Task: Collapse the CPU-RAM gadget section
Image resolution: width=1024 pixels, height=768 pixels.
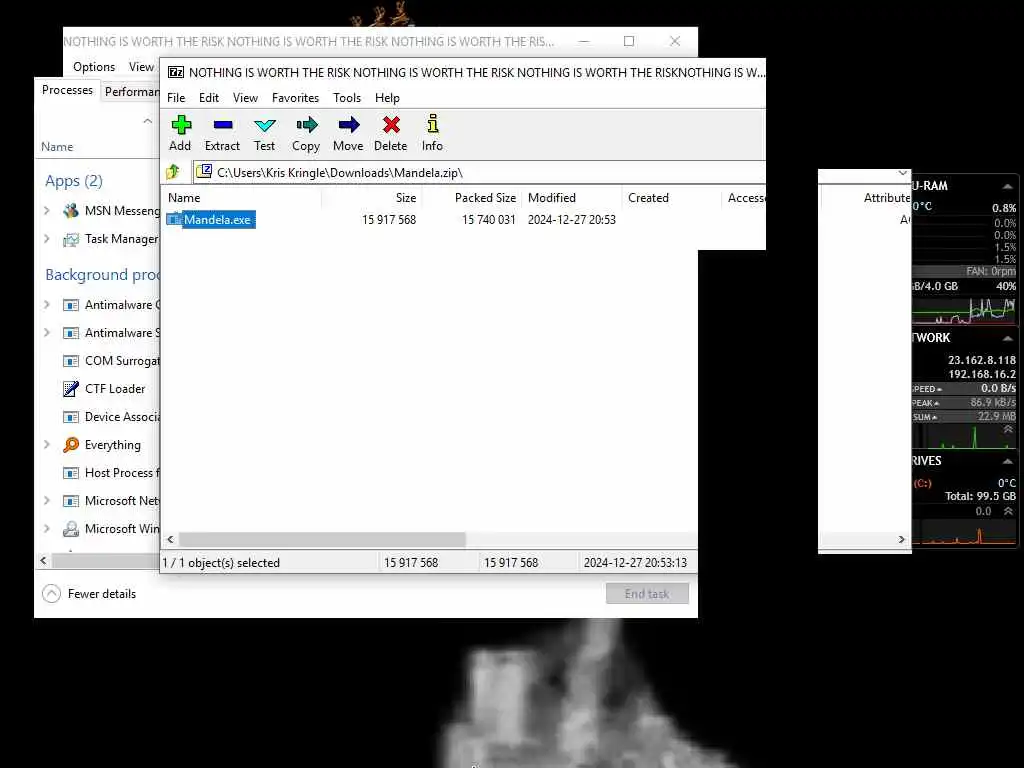Action: (1008, 186)
